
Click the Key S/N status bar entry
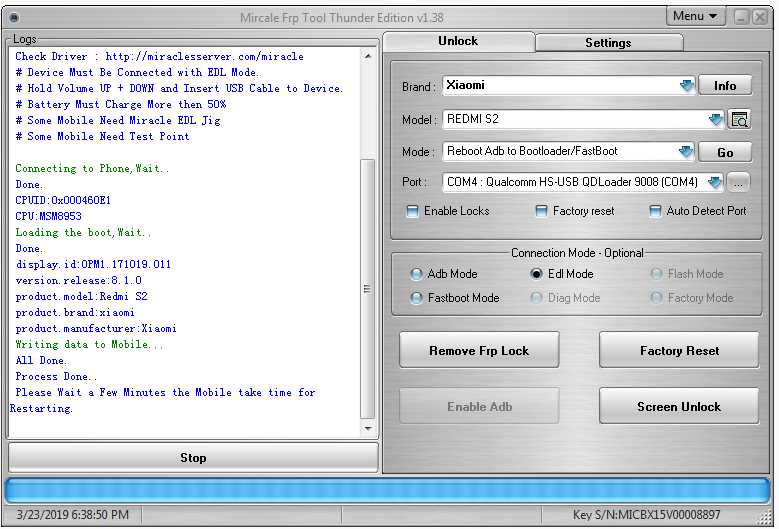pos(646,515)
